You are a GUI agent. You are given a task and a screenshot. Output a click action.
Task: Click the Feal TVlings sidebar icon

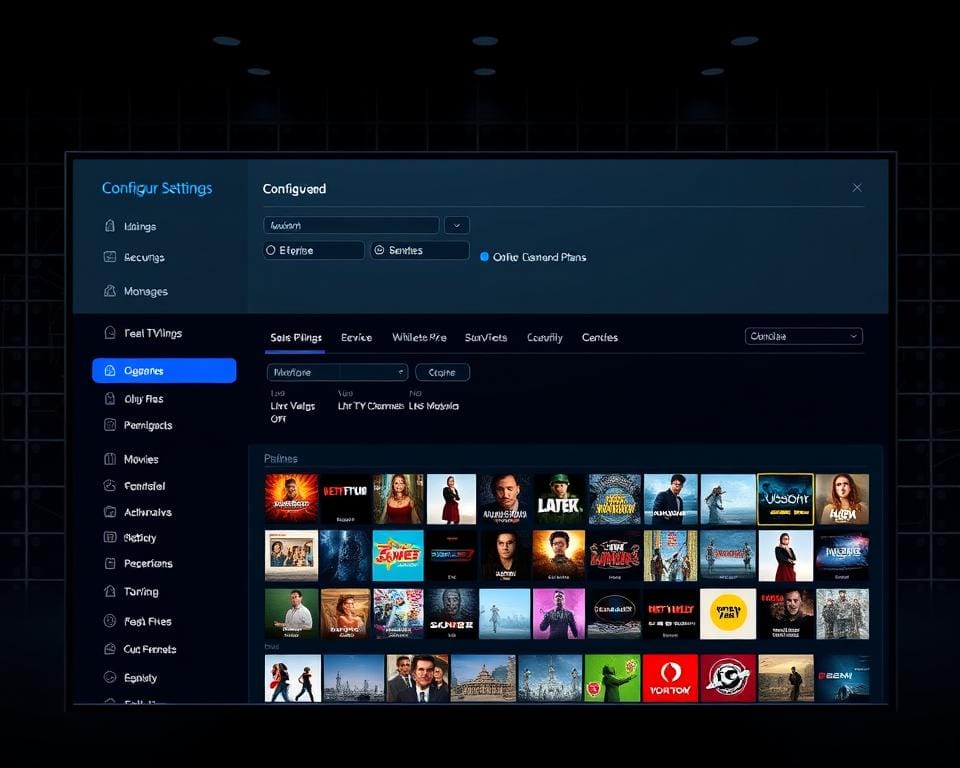110,332
